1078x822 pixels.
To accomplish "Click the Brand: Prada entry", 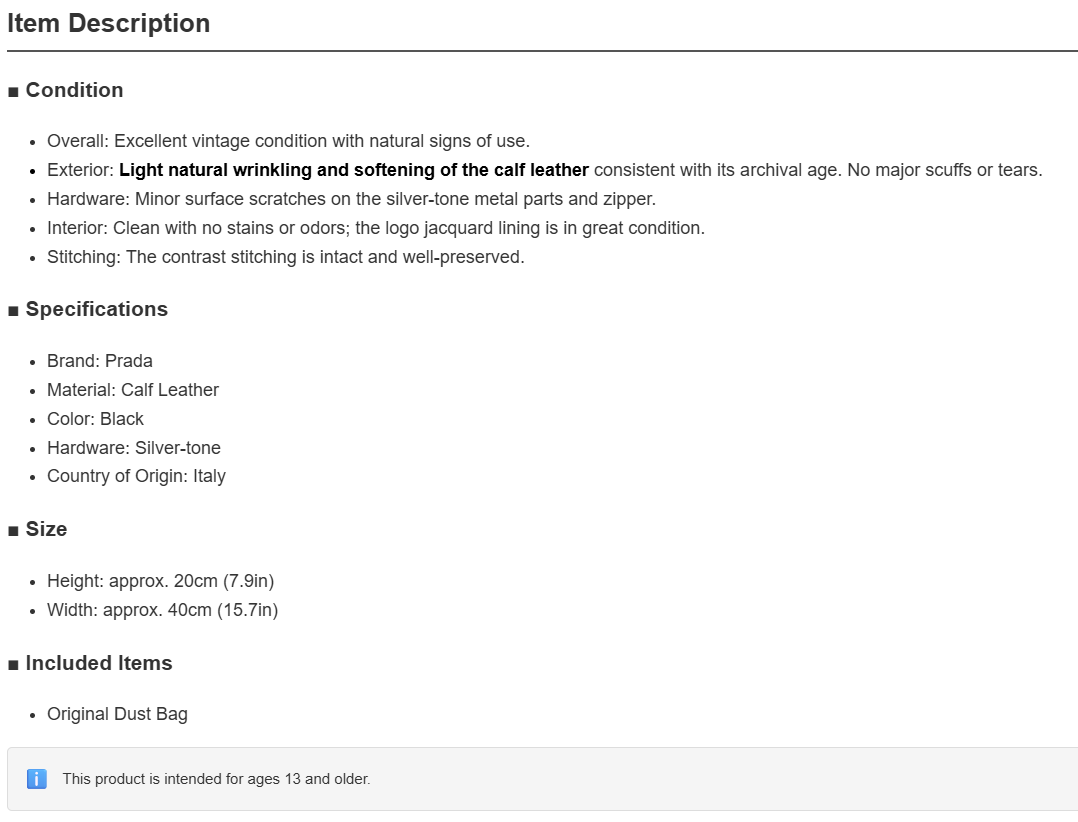I will [100, 361].
